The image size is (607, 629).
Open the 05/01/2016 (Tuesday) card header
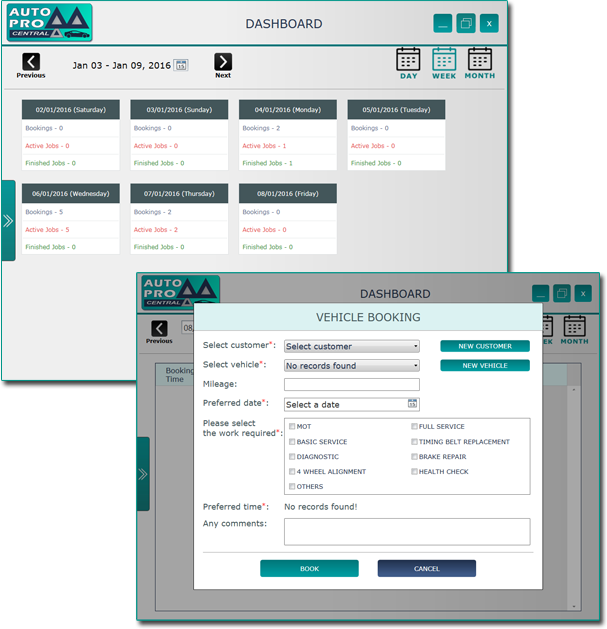(x=396, y=110)
